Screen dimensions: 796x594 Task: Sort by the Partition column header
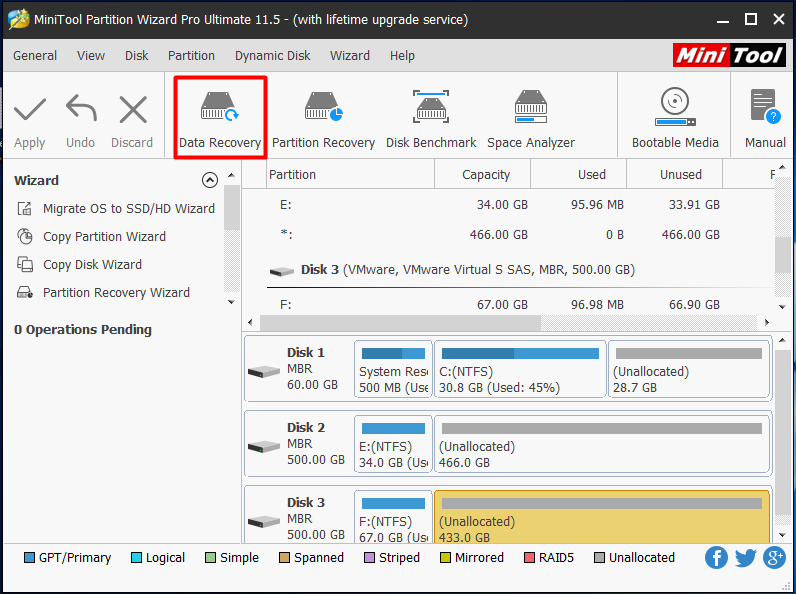pos(350,174)
